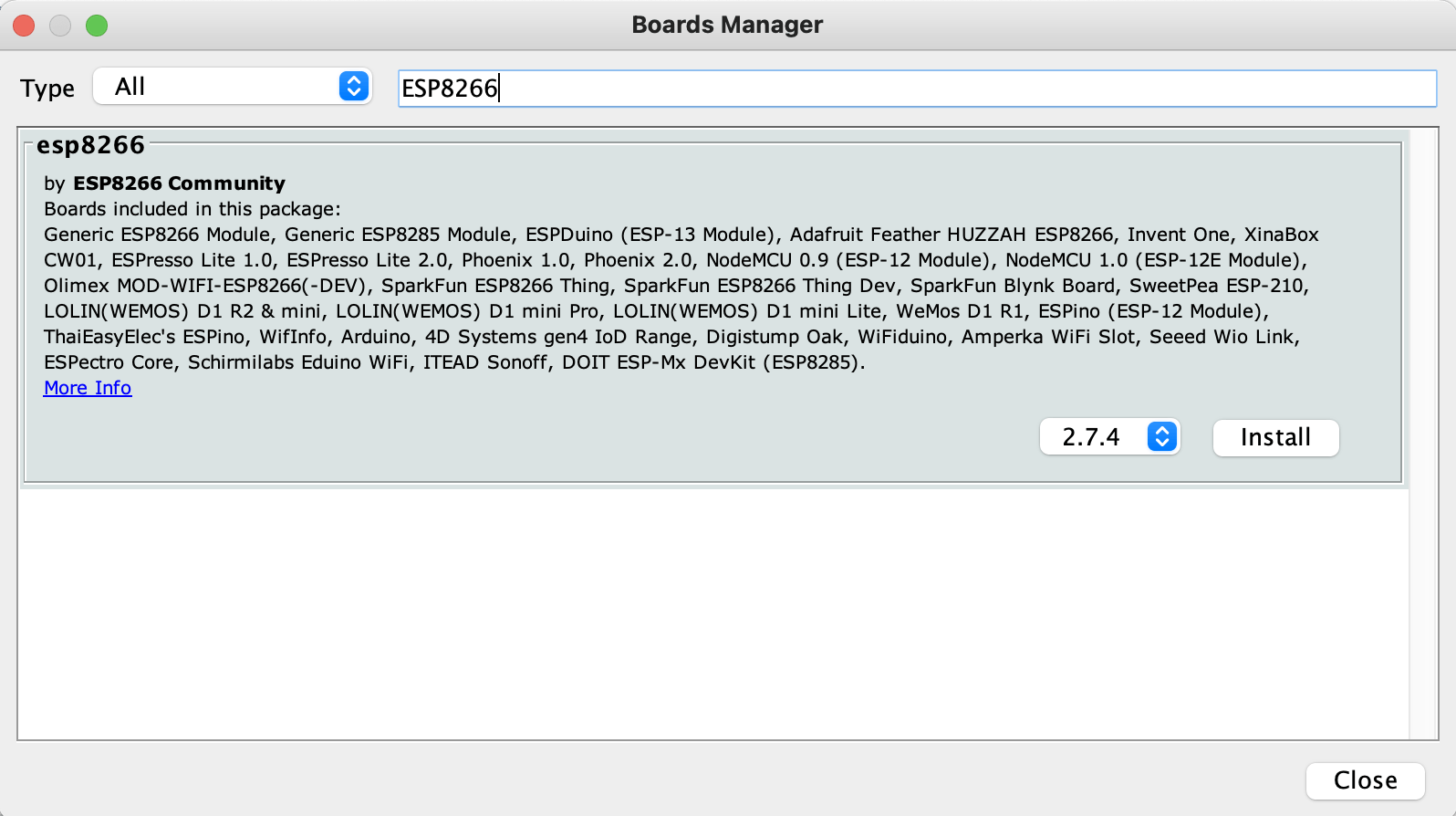
Task: Select the esp8266 package title
Action: 90,145
